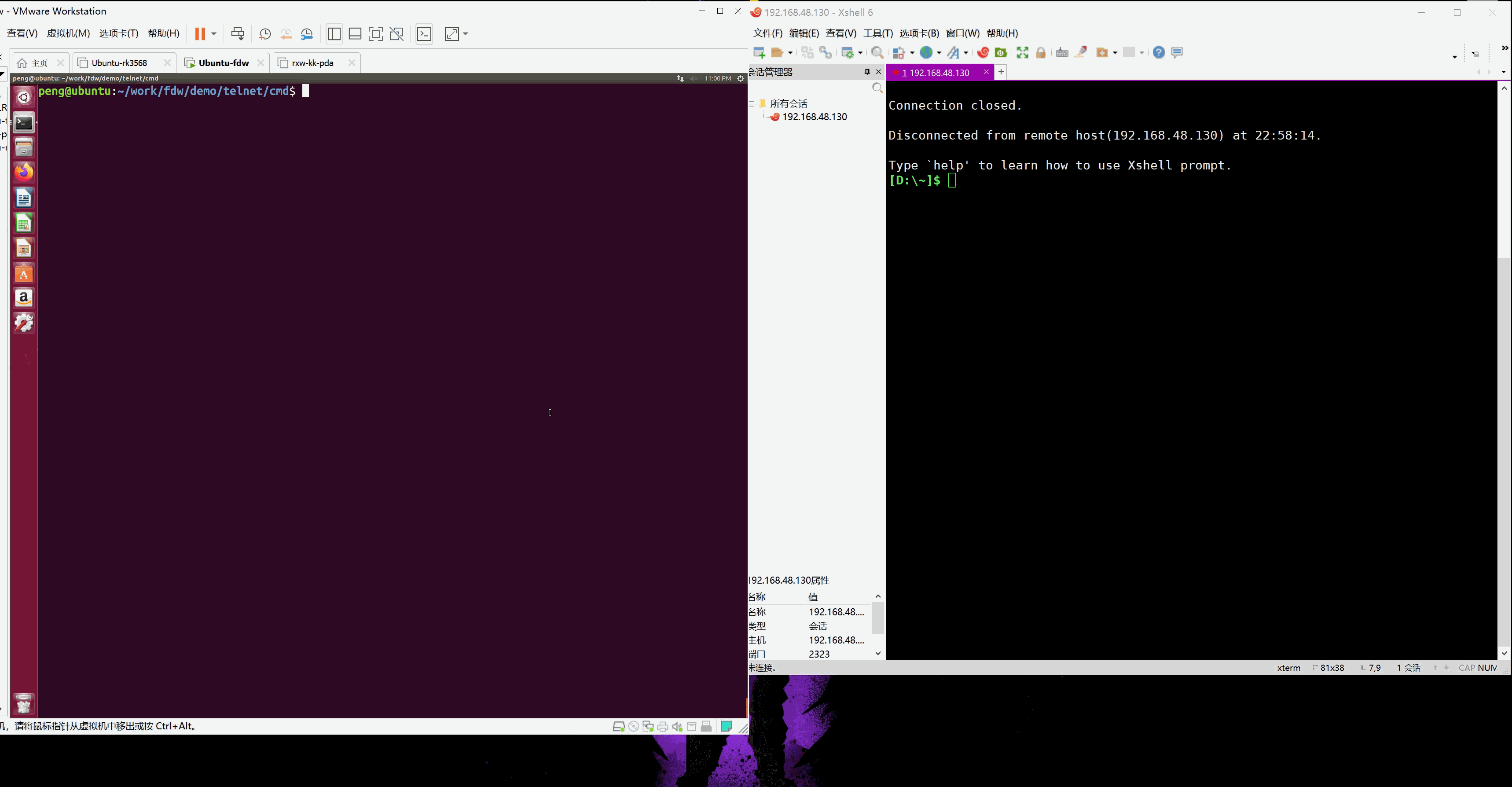Image resolution: width=1512 pixels, height=787 pixels.
Task: Pause the virtual machine in VMware
Action: pyautogui.click(x=200, y=34)
